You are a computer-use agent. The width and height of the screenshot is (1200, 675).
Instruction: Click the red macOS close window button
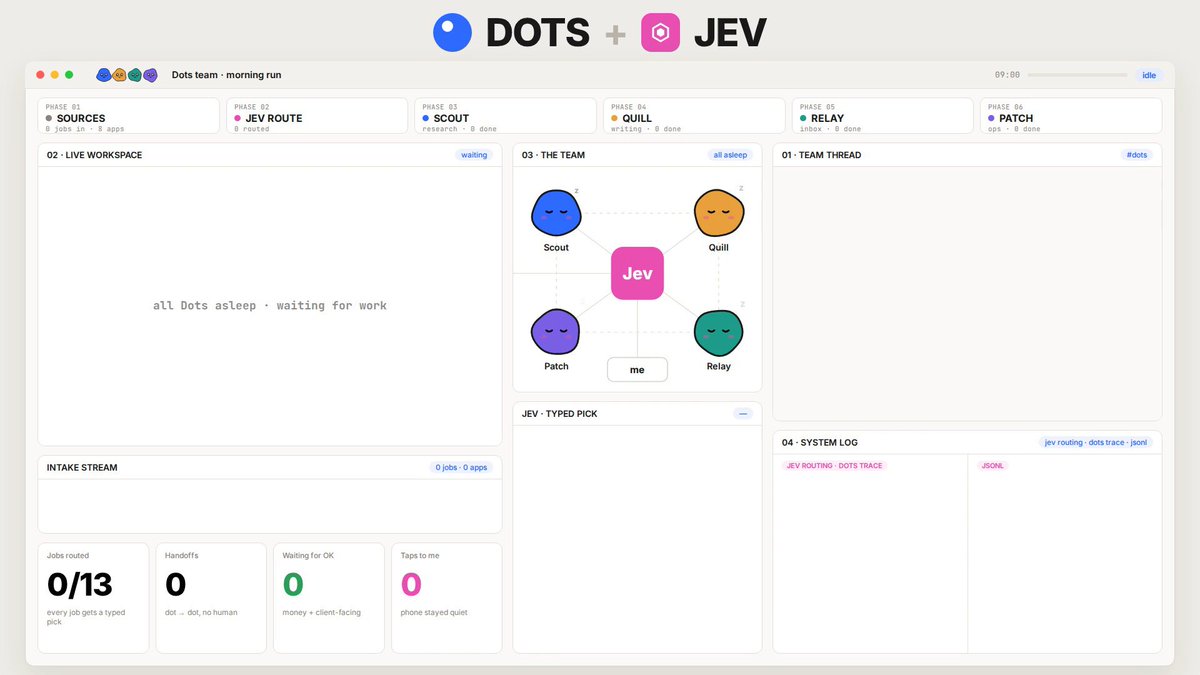click(x=41, y=75)
